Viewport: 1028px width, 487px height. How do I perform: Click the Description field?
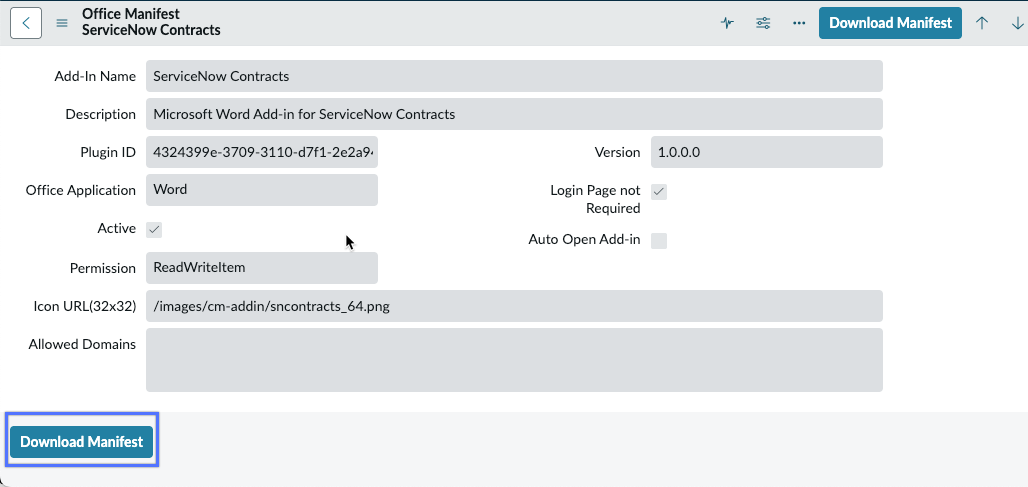tap(514, 114)
